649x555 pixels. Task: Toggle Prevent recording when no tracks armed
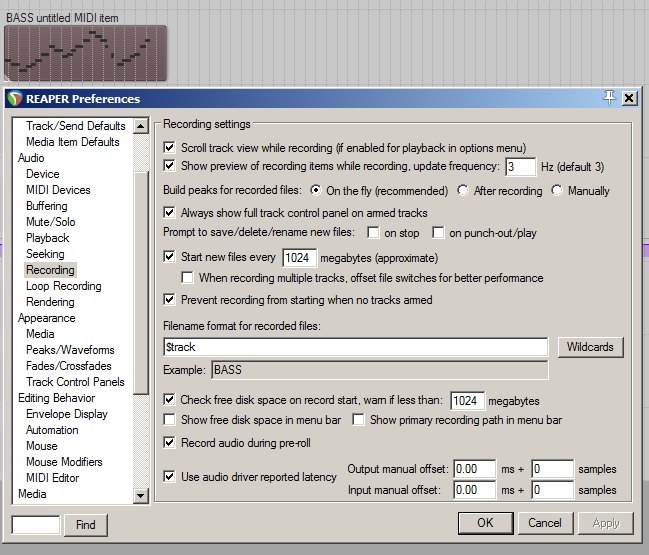[x=169, y=299]
